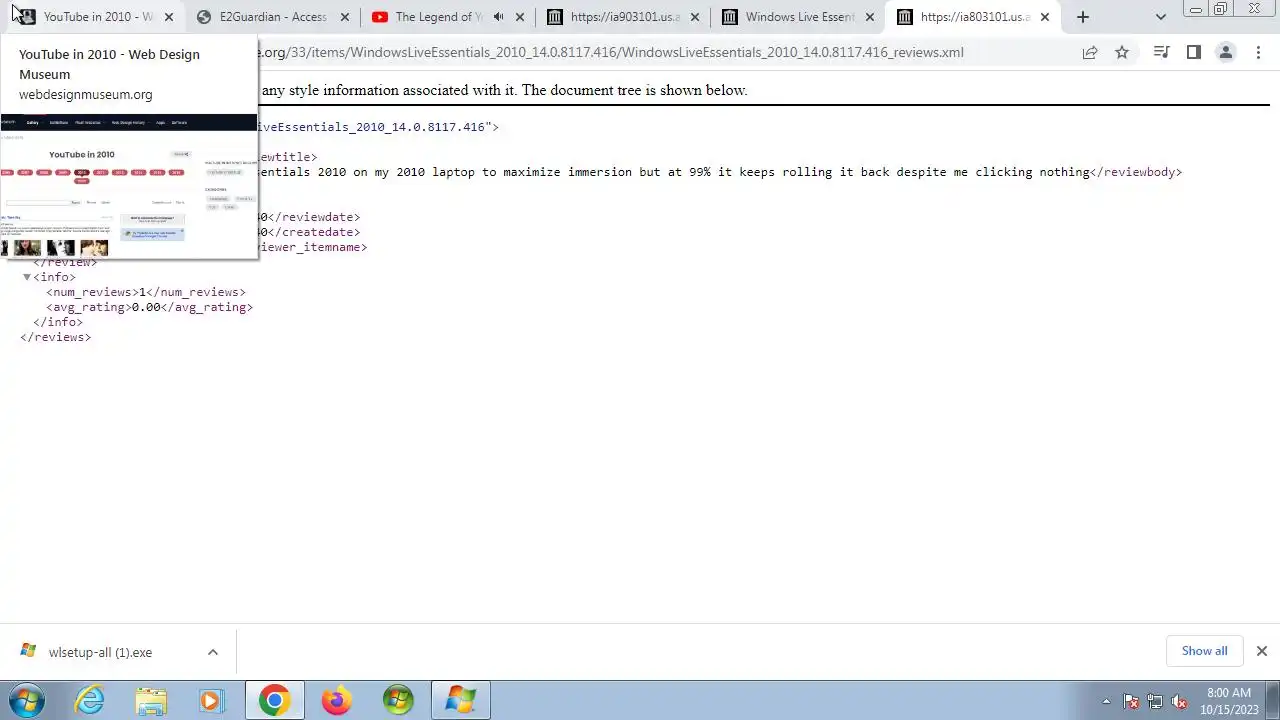
Task: Click the YouTube 2010 tab preview thumbnail
Action: (129, 186)
